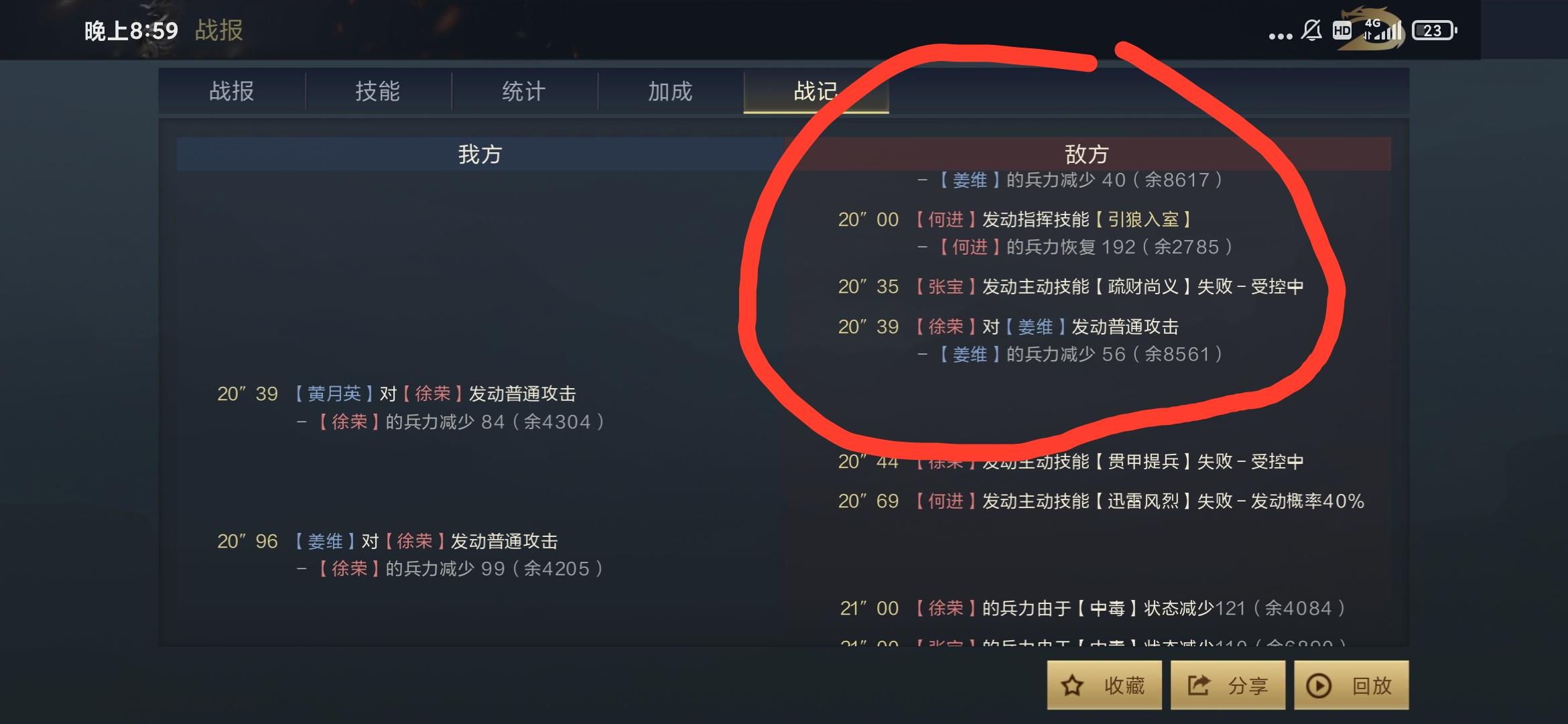Viewport: 1568px width, 724px height.
Task: Click the 战报 title in top bar
Action: (x=218, y=30)
